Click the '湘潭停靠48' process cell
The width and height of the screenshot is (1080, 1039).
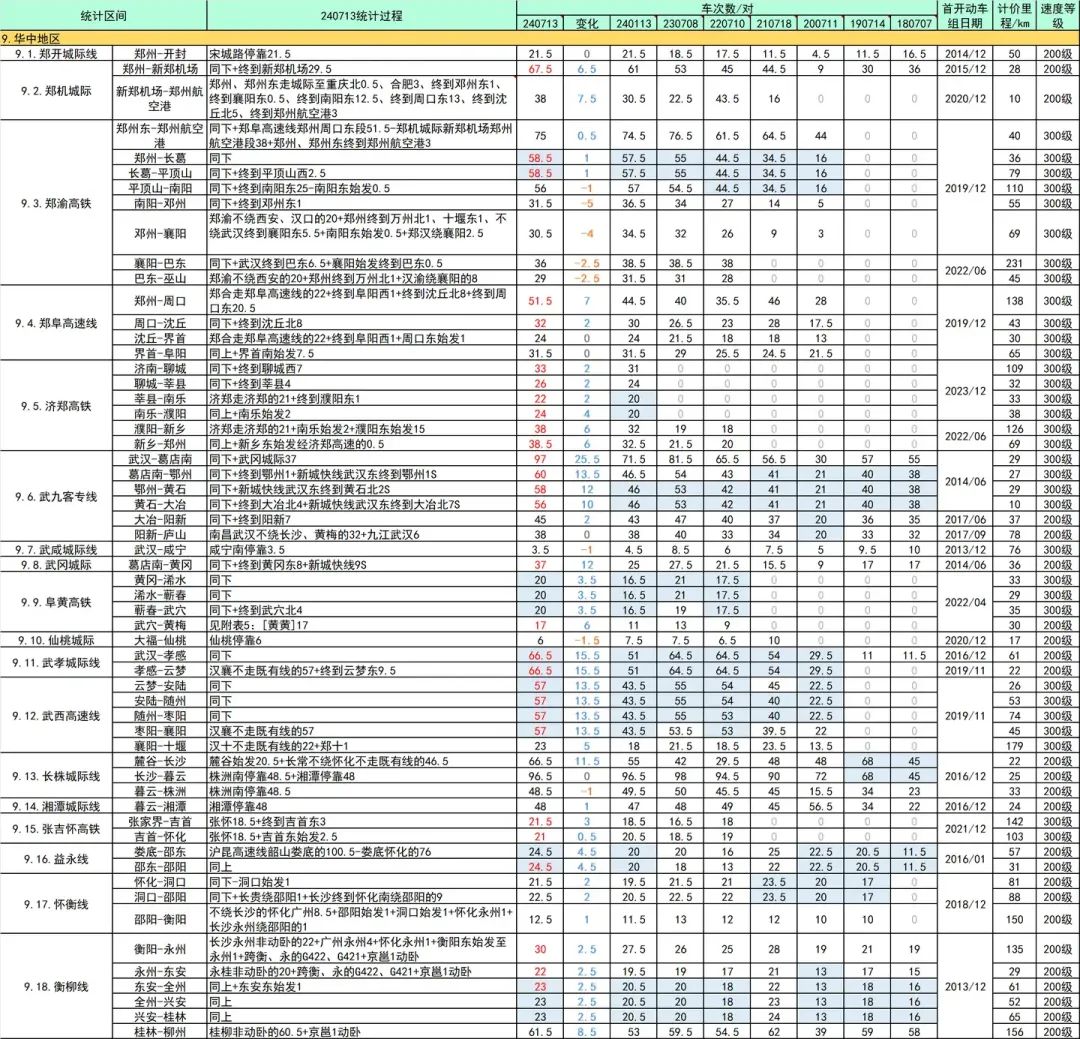pyautogui.click(x=362, y=806)
